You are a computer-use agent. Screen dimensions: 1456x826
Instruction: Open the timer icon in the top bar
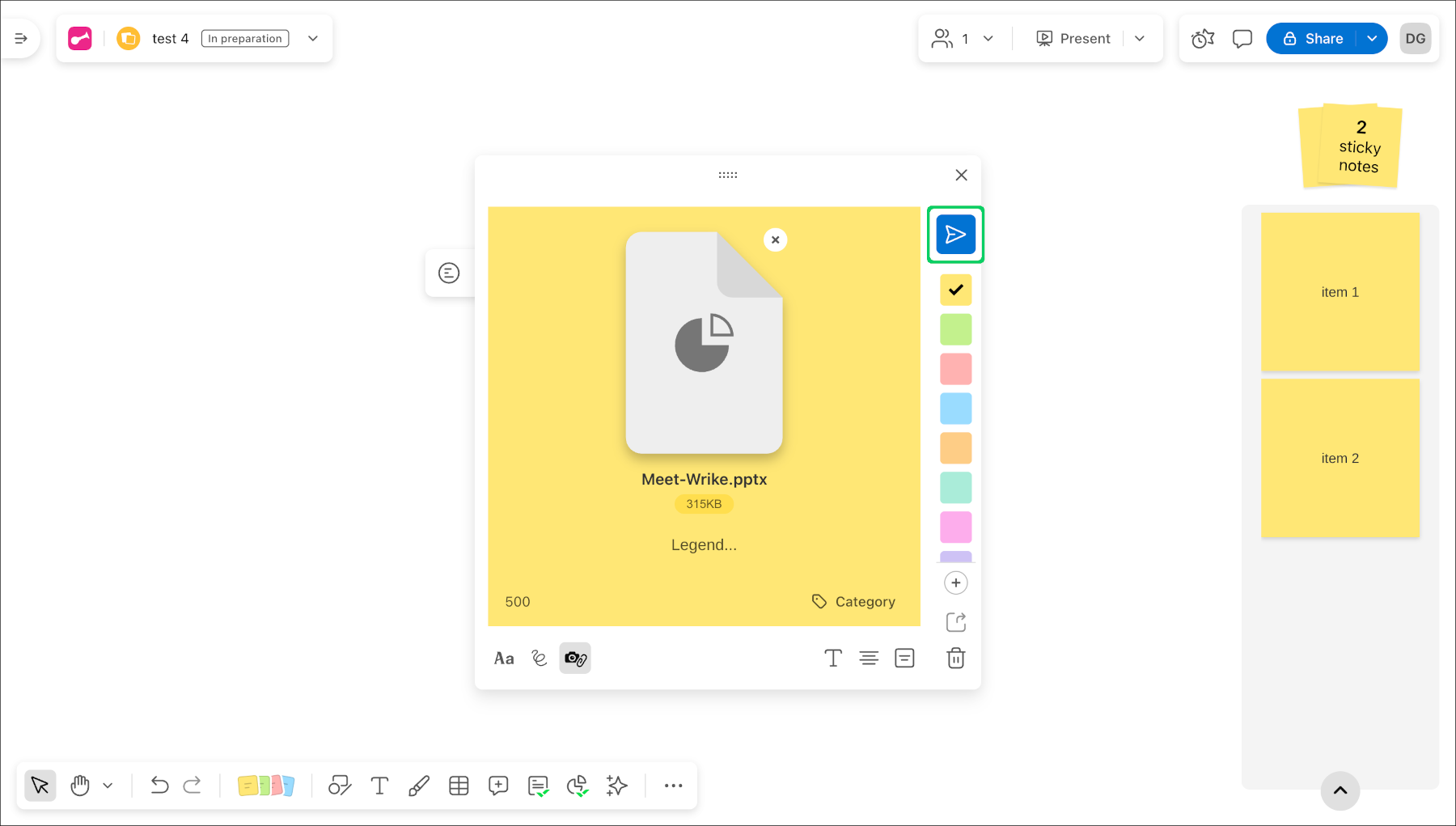click(1202, 38)
